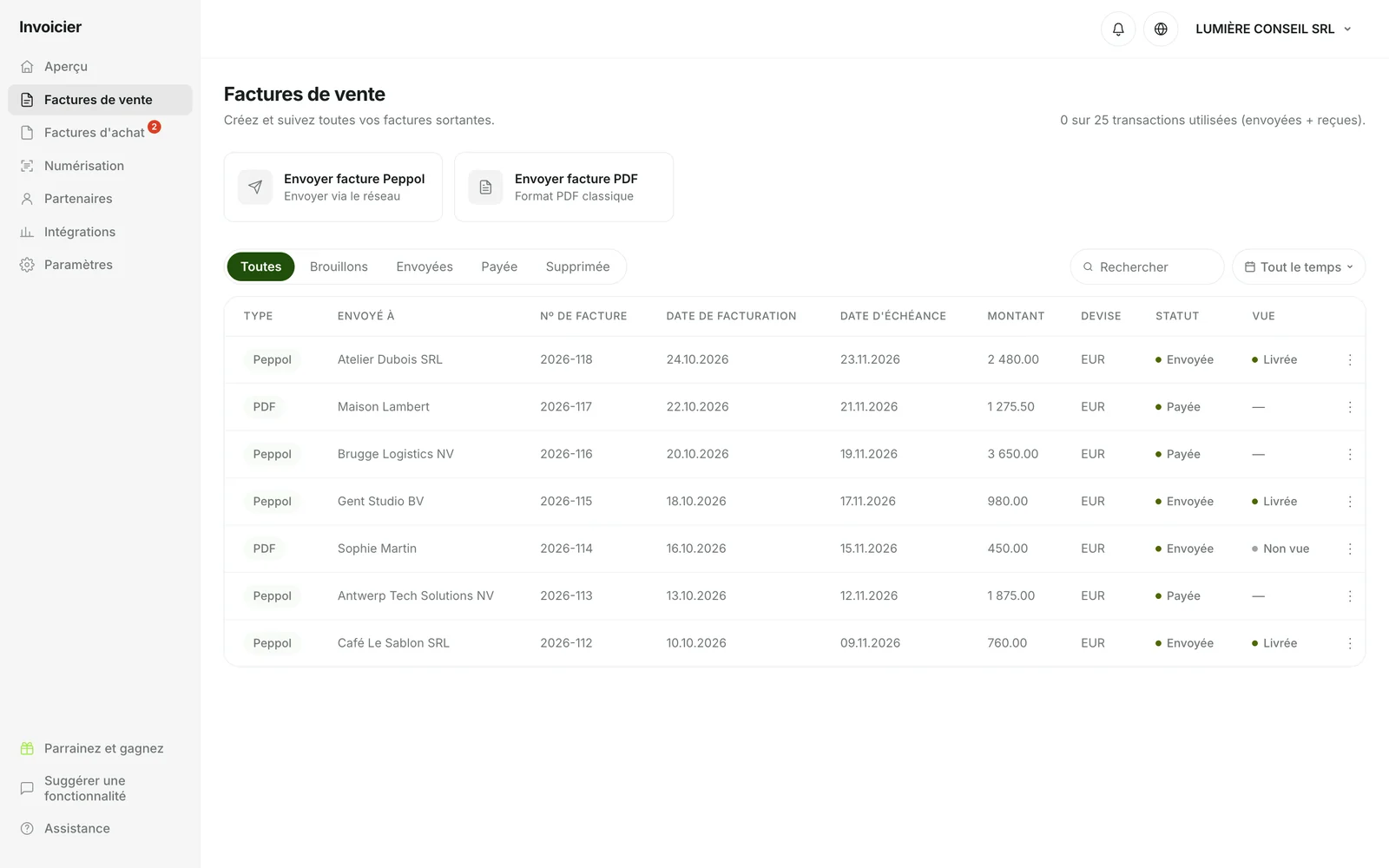The width and height of the screenshot is (1389, 868).
Task: Click the calendar icon in date filter
Action: click(1250, 266)
